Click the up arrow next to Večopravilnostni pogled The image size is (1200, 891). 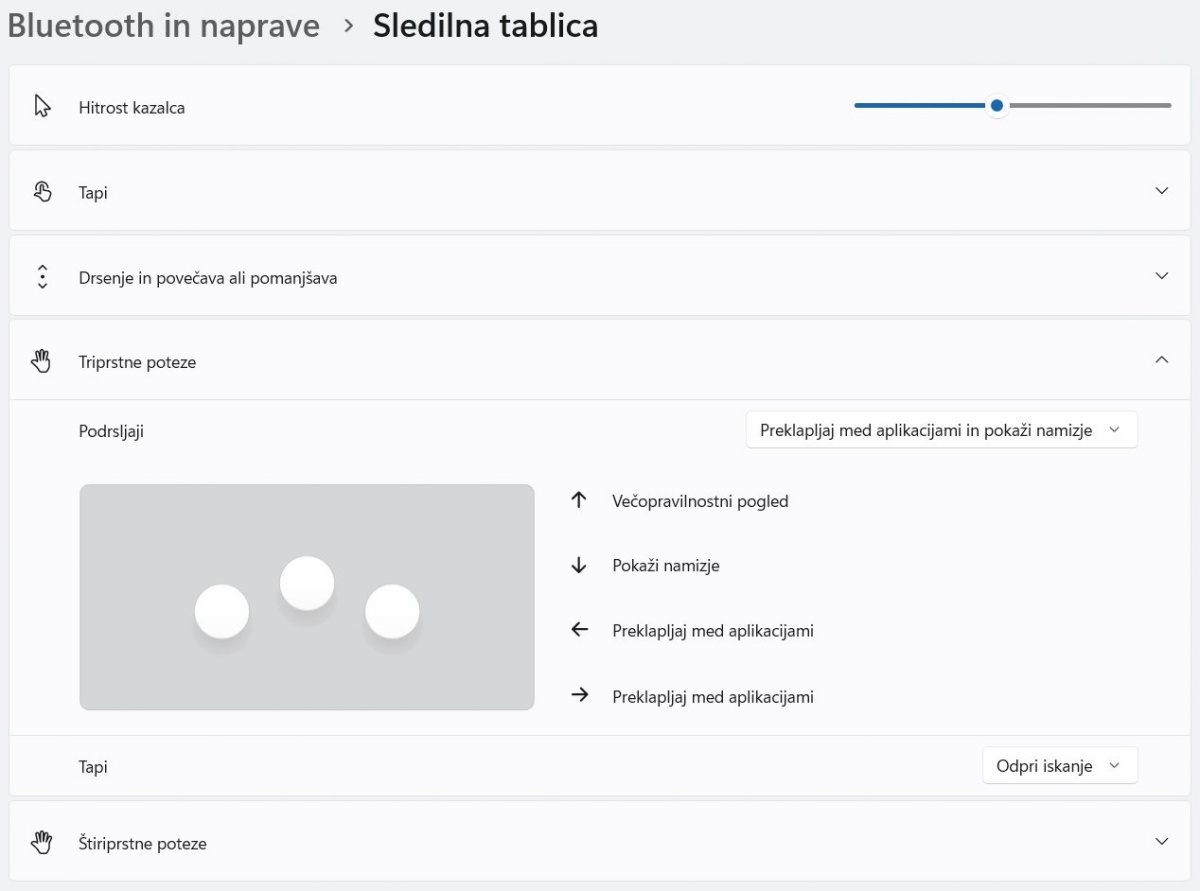tap(579, 501)
